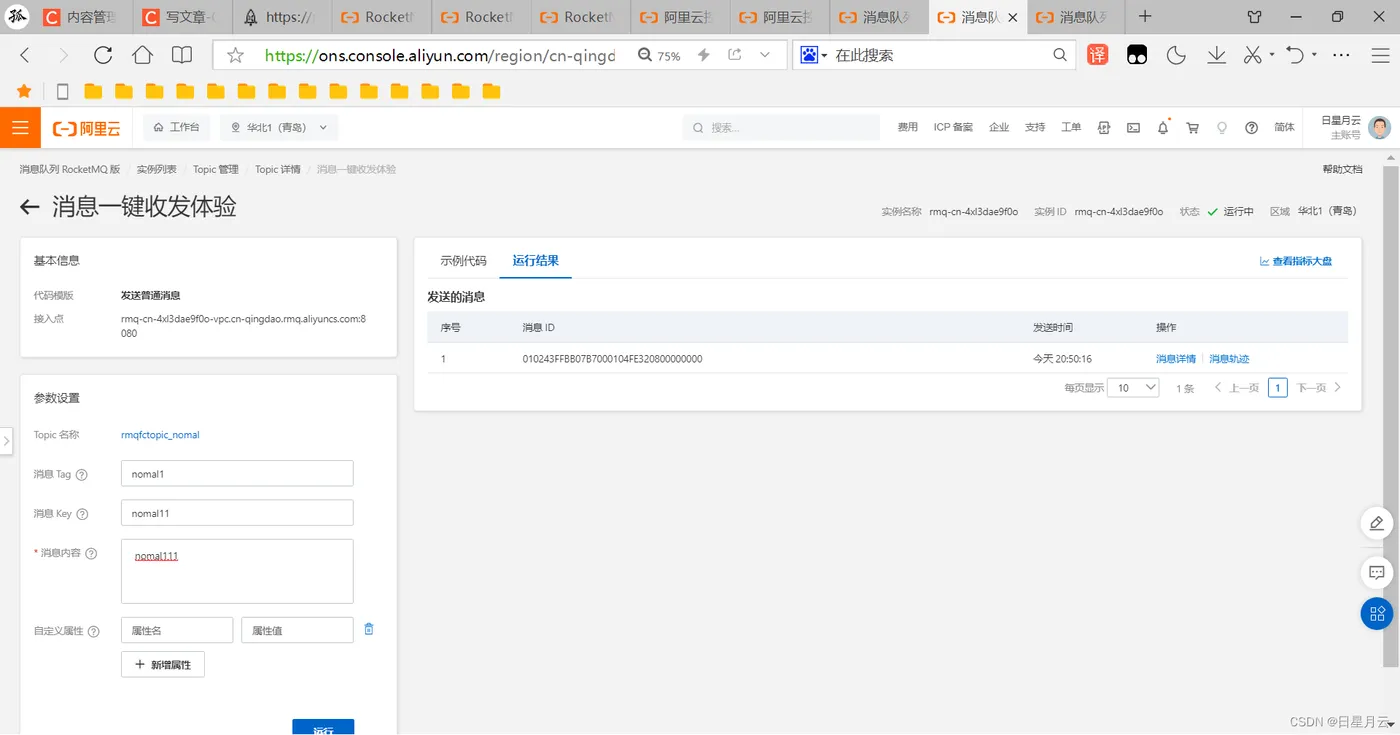Open the 查看指标大盘 link

pyautogui.click(x=1296, y=261)
